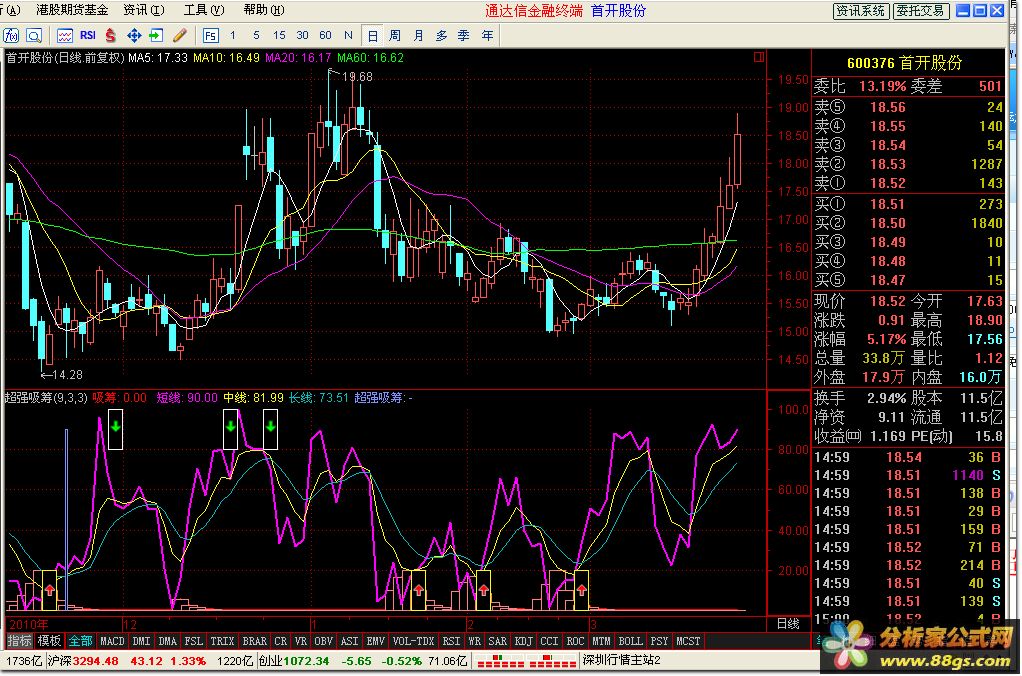1022x676 pixels.
Task: Select the blue four-arrow move icon
Action: coord(134,35)
